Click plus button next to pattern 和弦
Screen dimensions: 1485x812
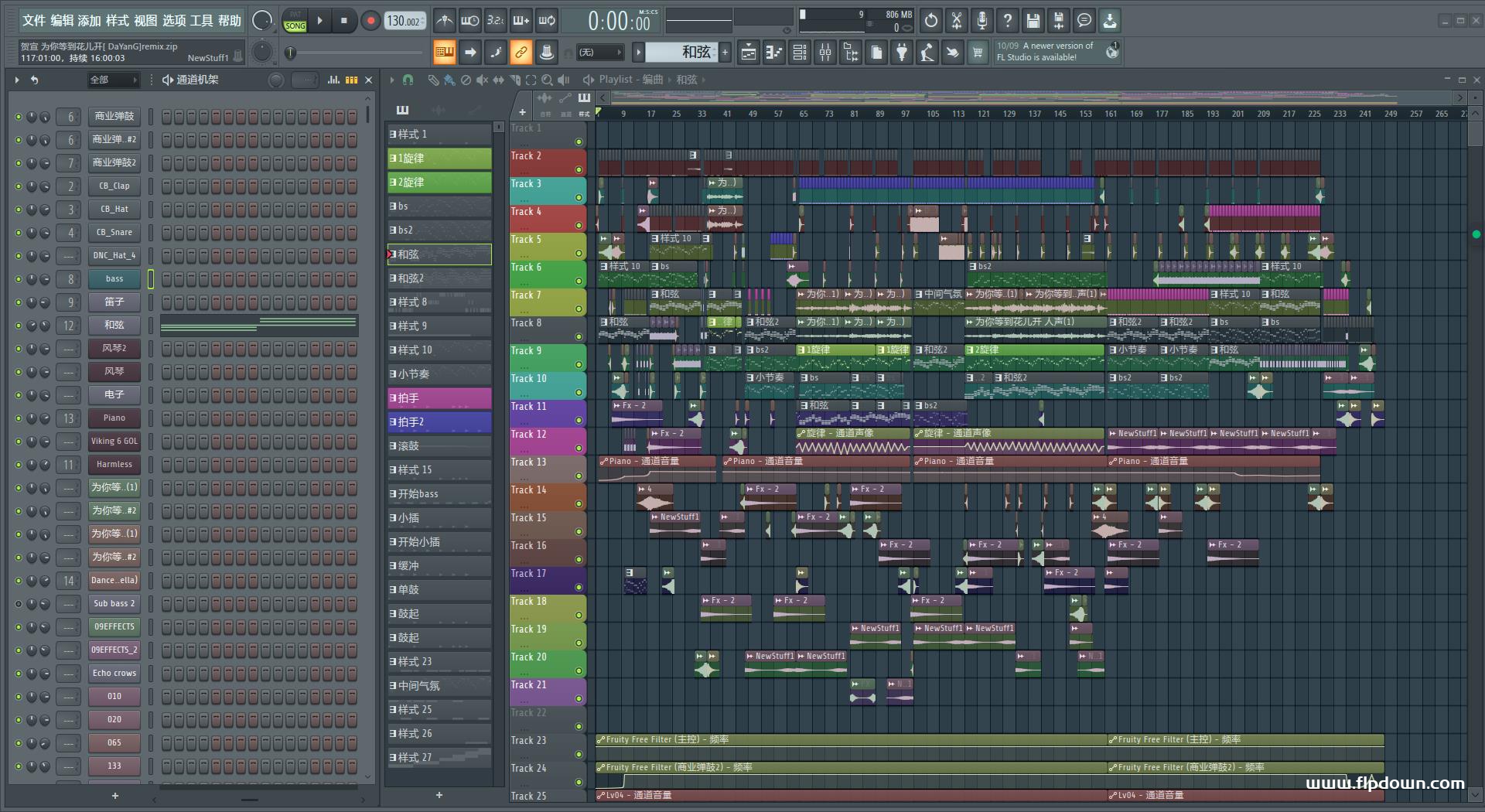coord(725,53)
